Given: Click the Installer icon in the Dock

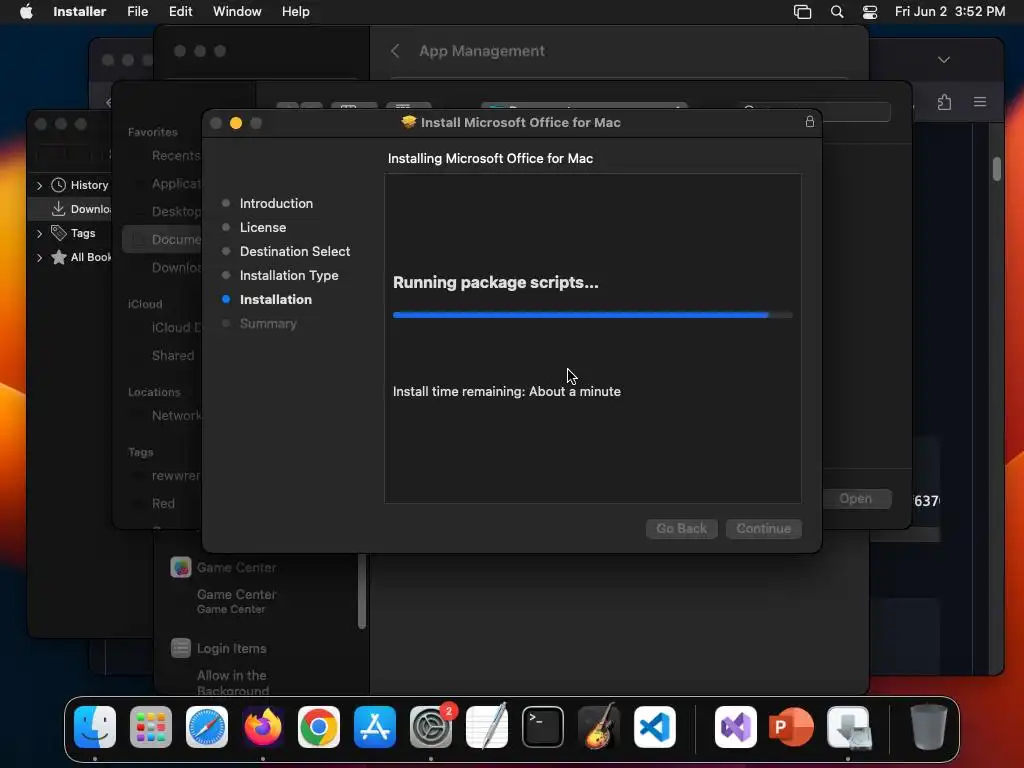Looking at the screenshot, I should [x=848, y=727].
